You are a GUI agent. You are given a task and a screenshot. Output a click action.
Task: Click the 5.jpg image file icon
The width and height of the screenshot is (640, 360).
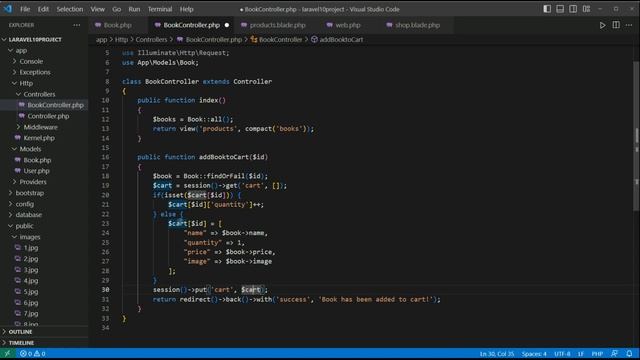coord(18,291)
